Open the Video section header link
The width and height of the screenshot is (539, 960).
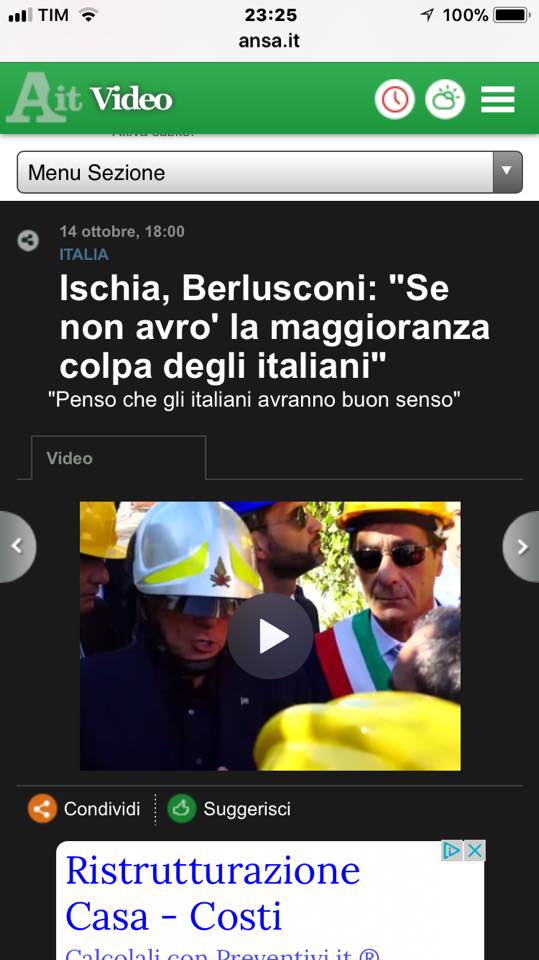pos(131,99)
